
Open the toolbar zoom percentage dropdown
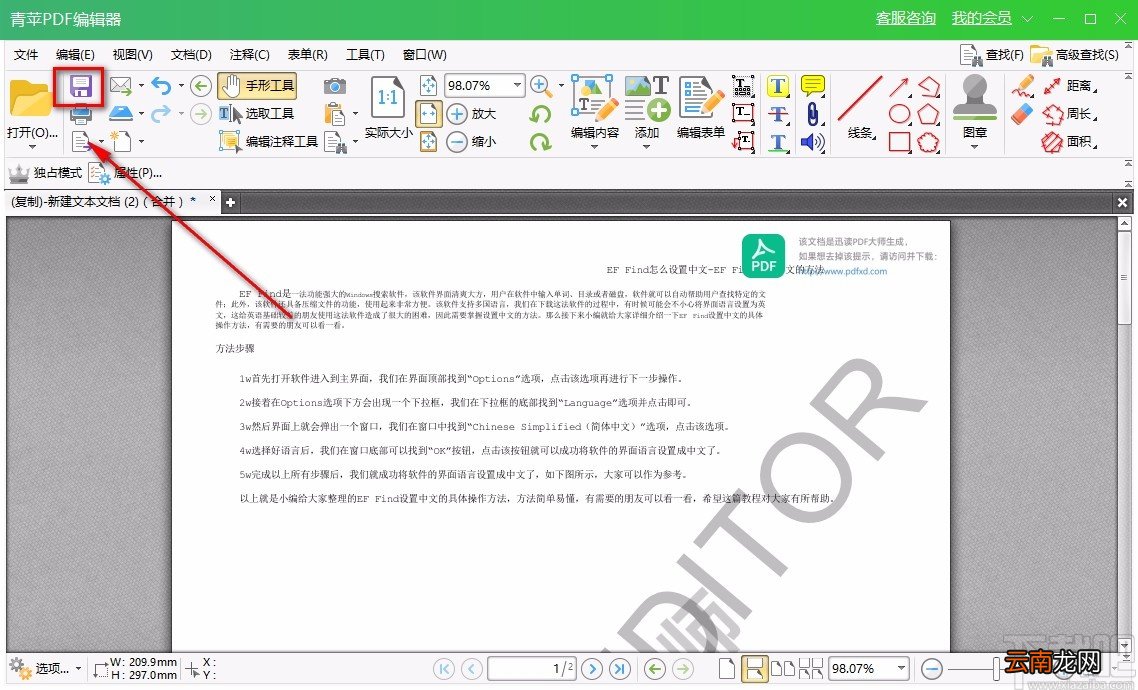[x=517, y=85]
